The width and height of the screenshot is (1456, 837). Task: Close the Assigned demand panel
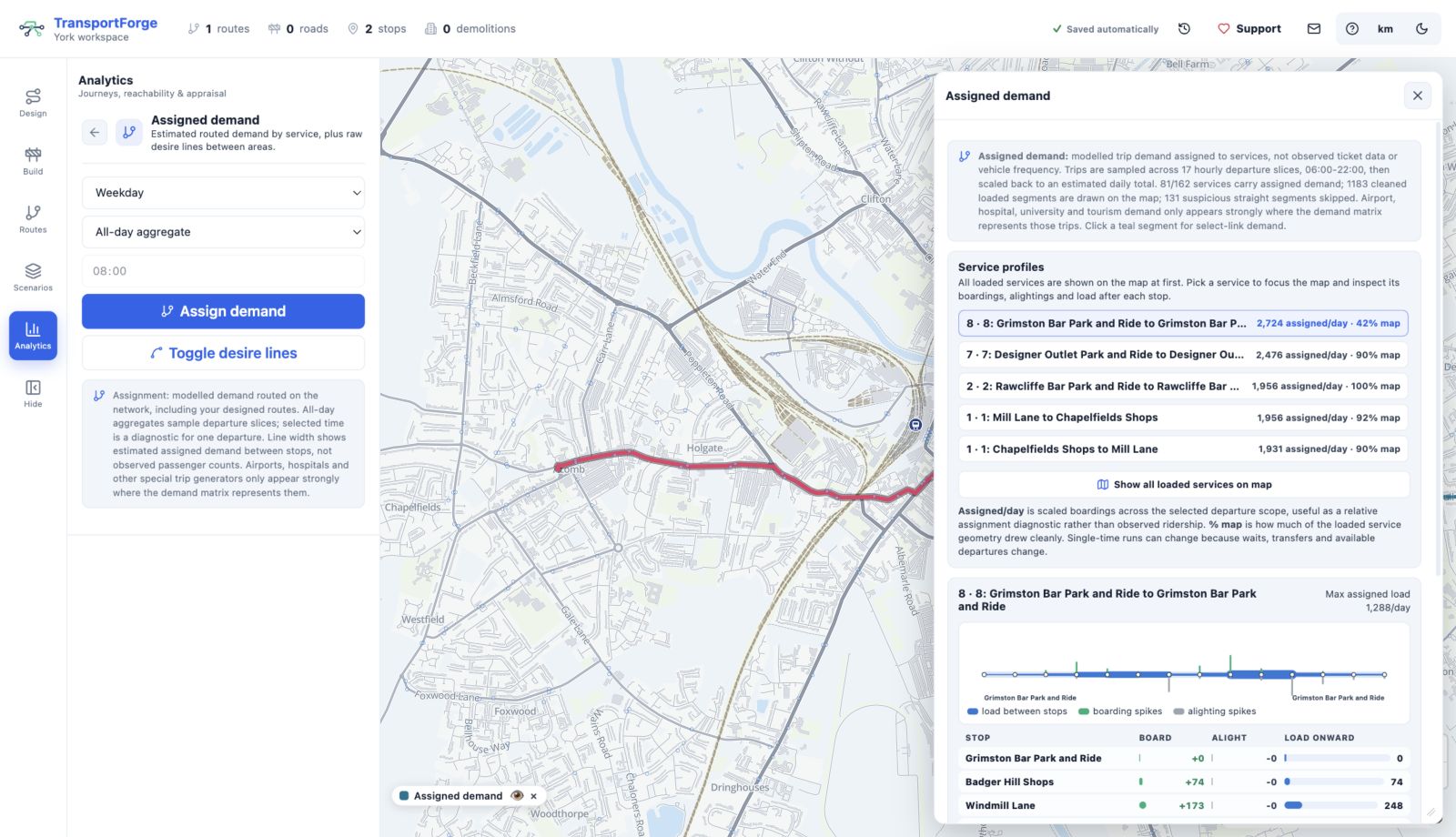pyautogui.click(x=1417, y=96)
